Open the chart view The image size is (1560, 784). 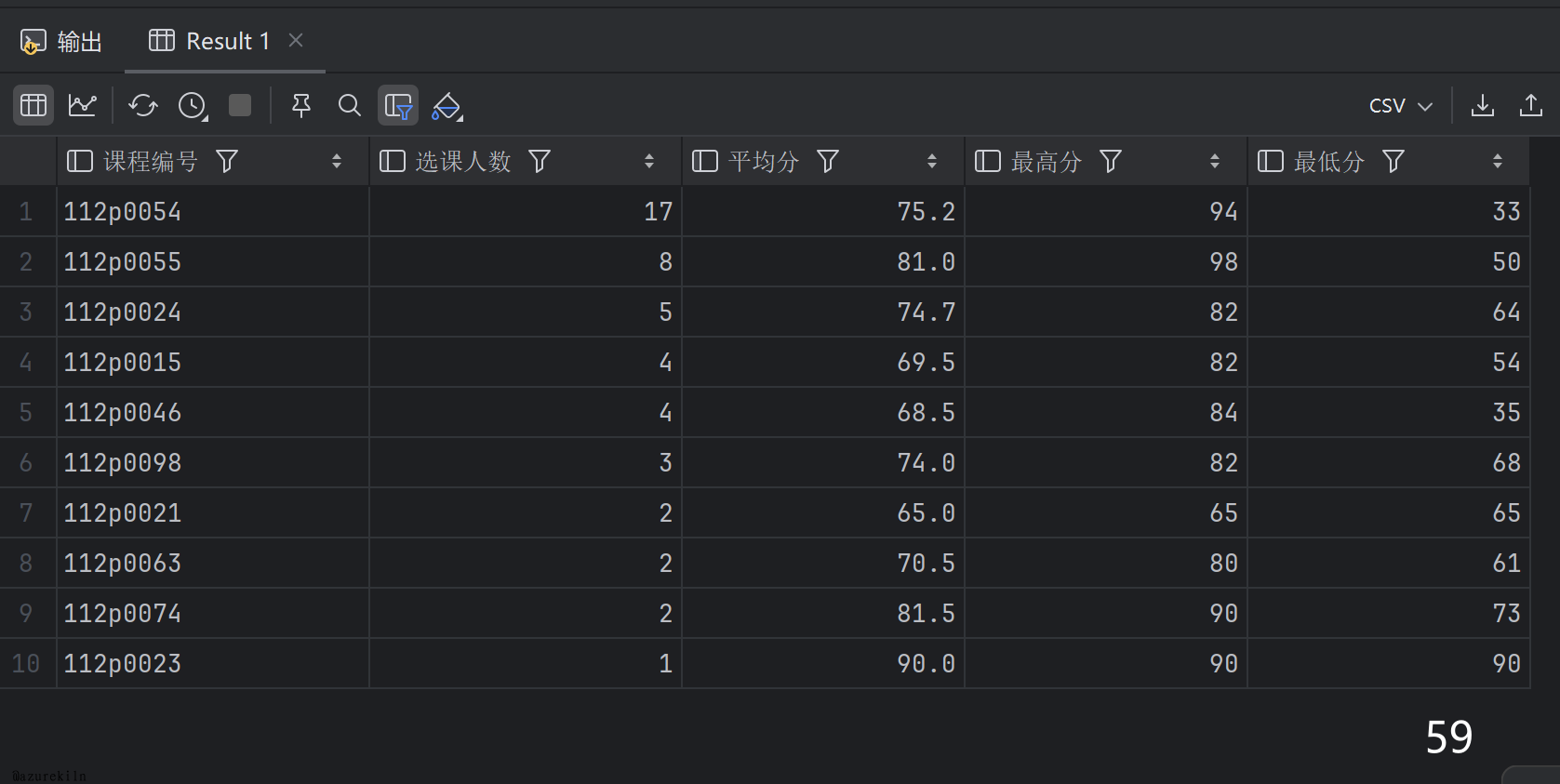(82, 105)
